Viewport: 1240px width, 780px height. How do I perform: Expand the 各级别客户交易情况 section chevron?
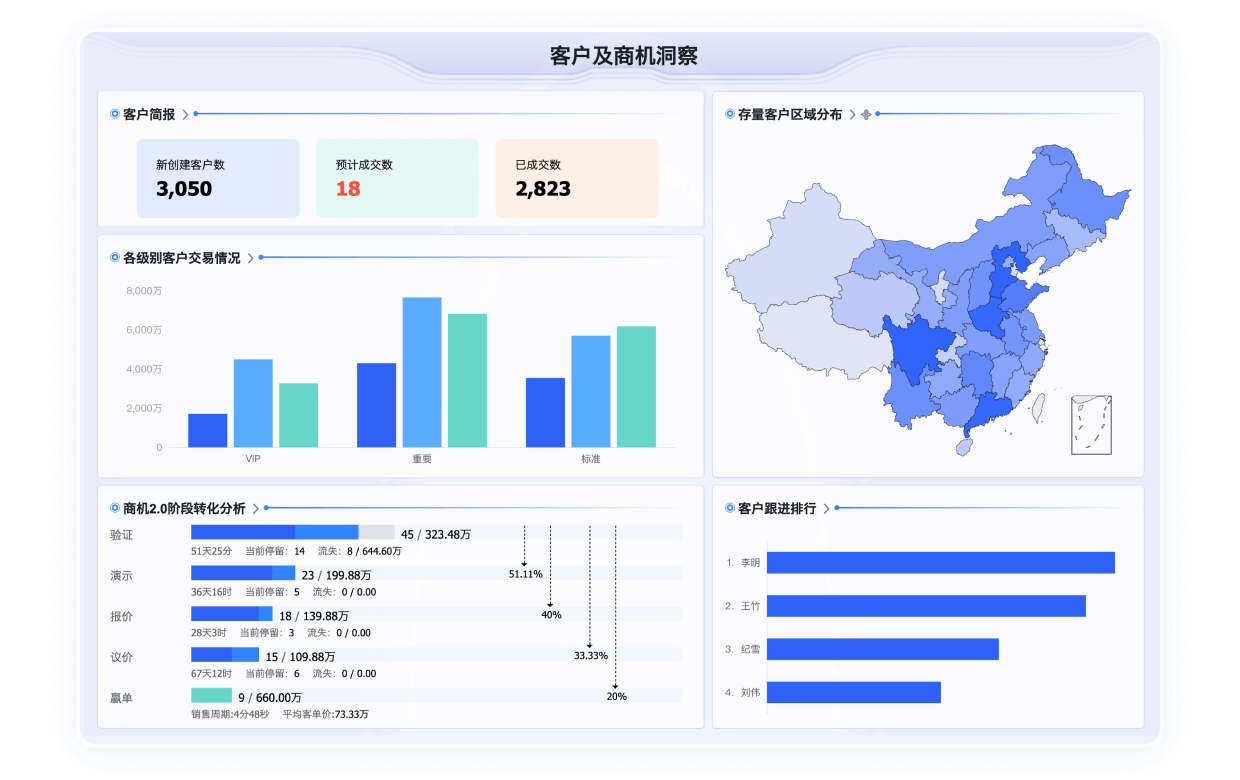click(x=252, y=256)
